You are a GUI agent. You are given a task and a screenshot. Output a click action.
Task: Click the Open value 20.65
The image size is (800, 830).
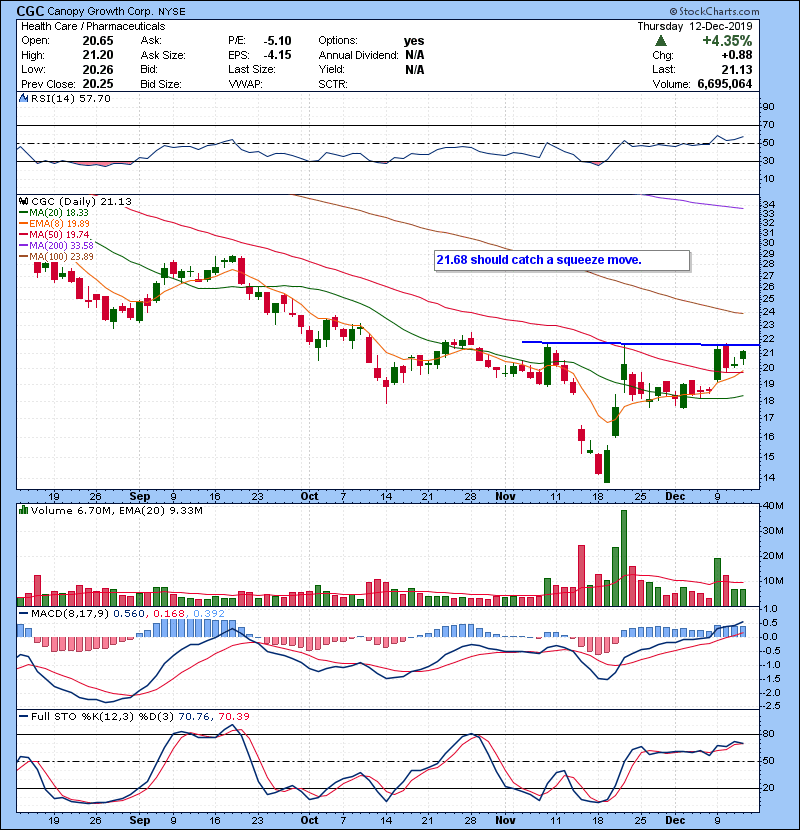click(x=98, y=41)
